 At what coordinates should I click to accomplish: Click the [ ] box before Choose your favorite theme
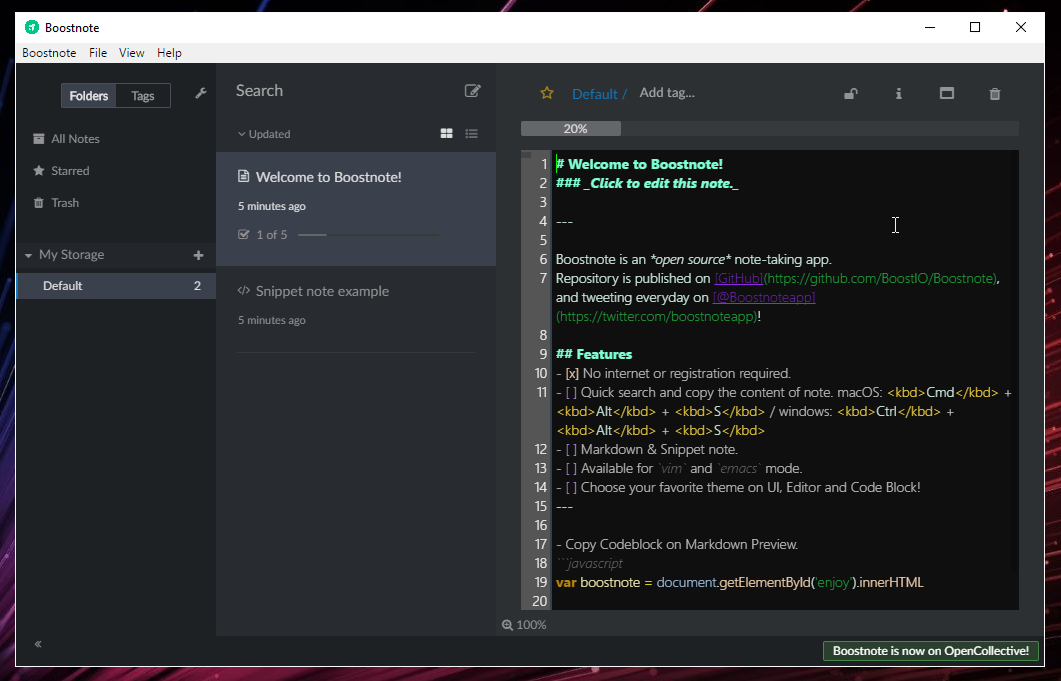571,487
